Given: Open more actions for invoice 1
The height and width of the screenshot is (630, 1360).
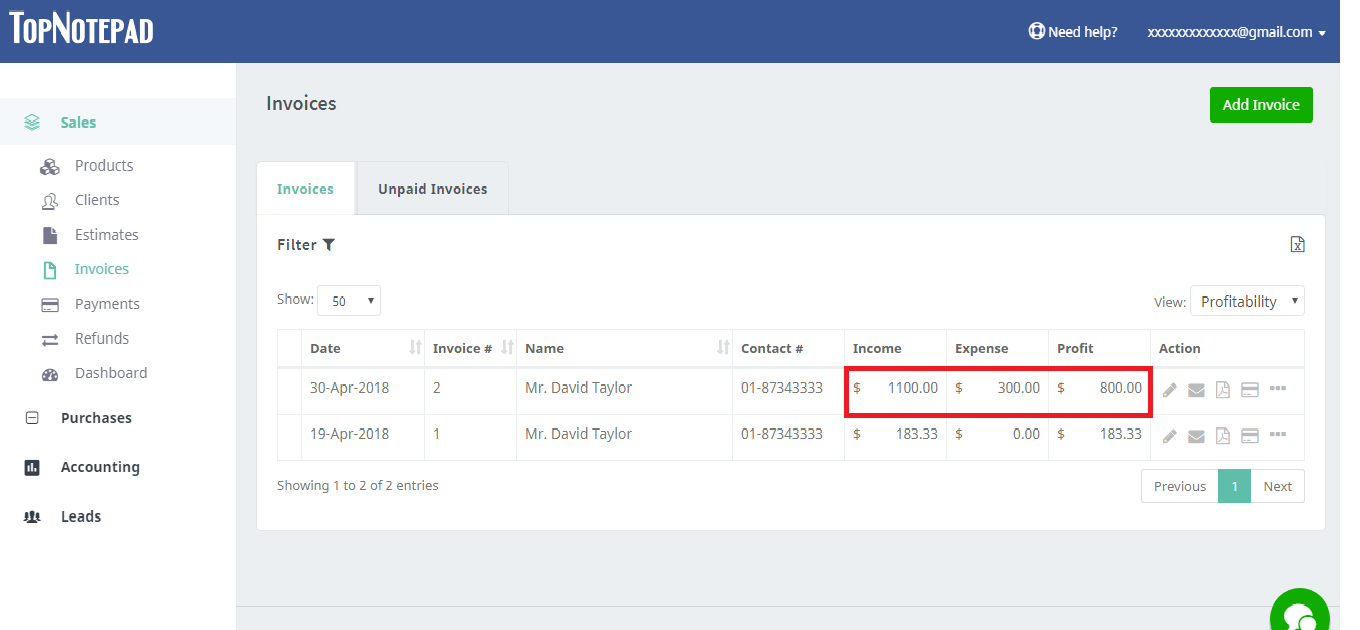Looking at the screenshot, I should [x=1277, y=435].
